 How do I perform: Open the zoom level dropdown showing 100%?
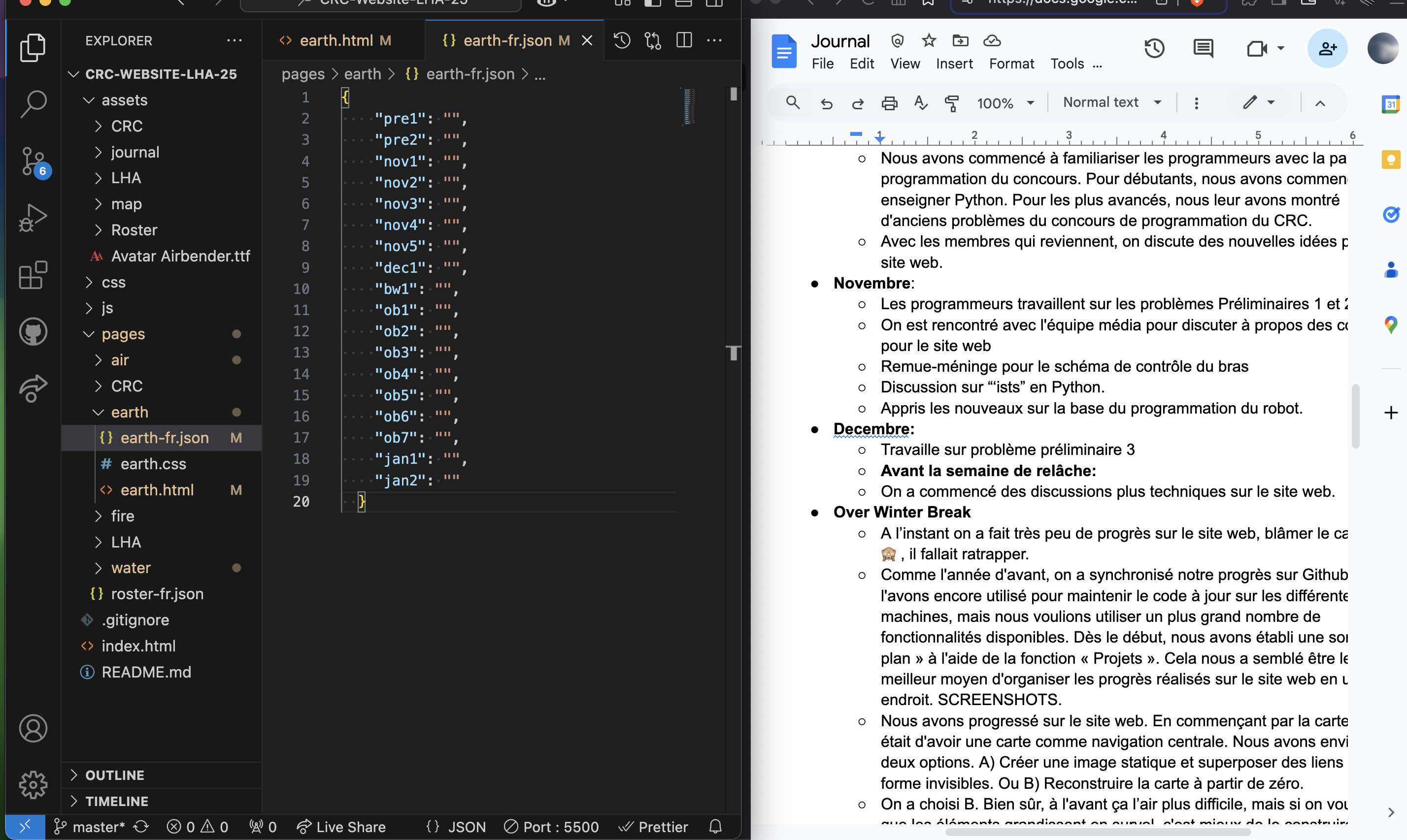pos(1005,102)
